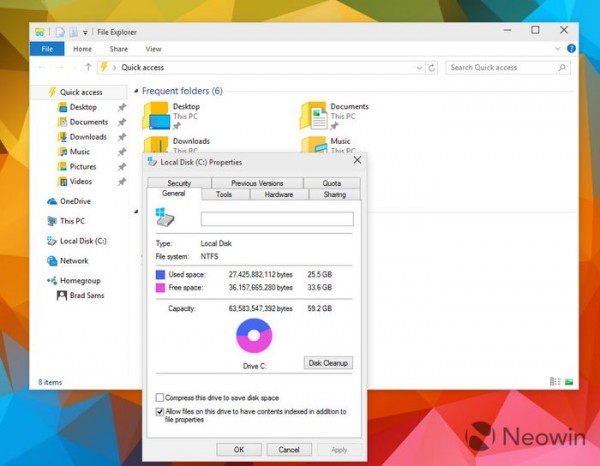Select the Music icon in sidebar

tap(62, 152)
